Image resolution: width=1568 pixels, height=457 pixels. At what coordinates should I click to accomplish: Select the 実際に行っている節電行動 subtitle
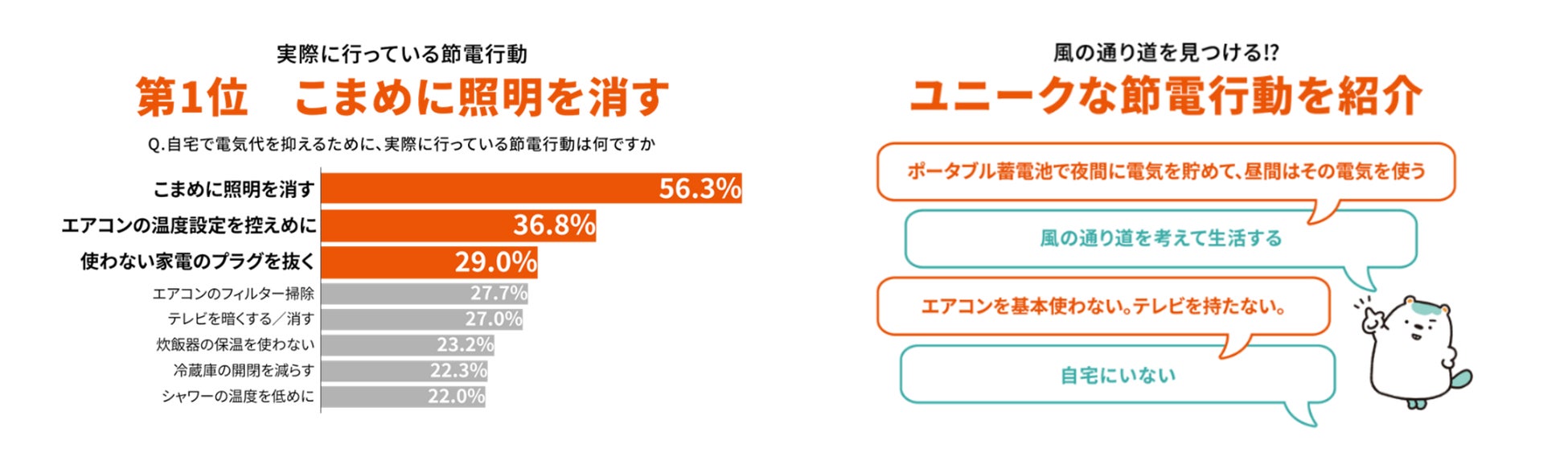402,54
